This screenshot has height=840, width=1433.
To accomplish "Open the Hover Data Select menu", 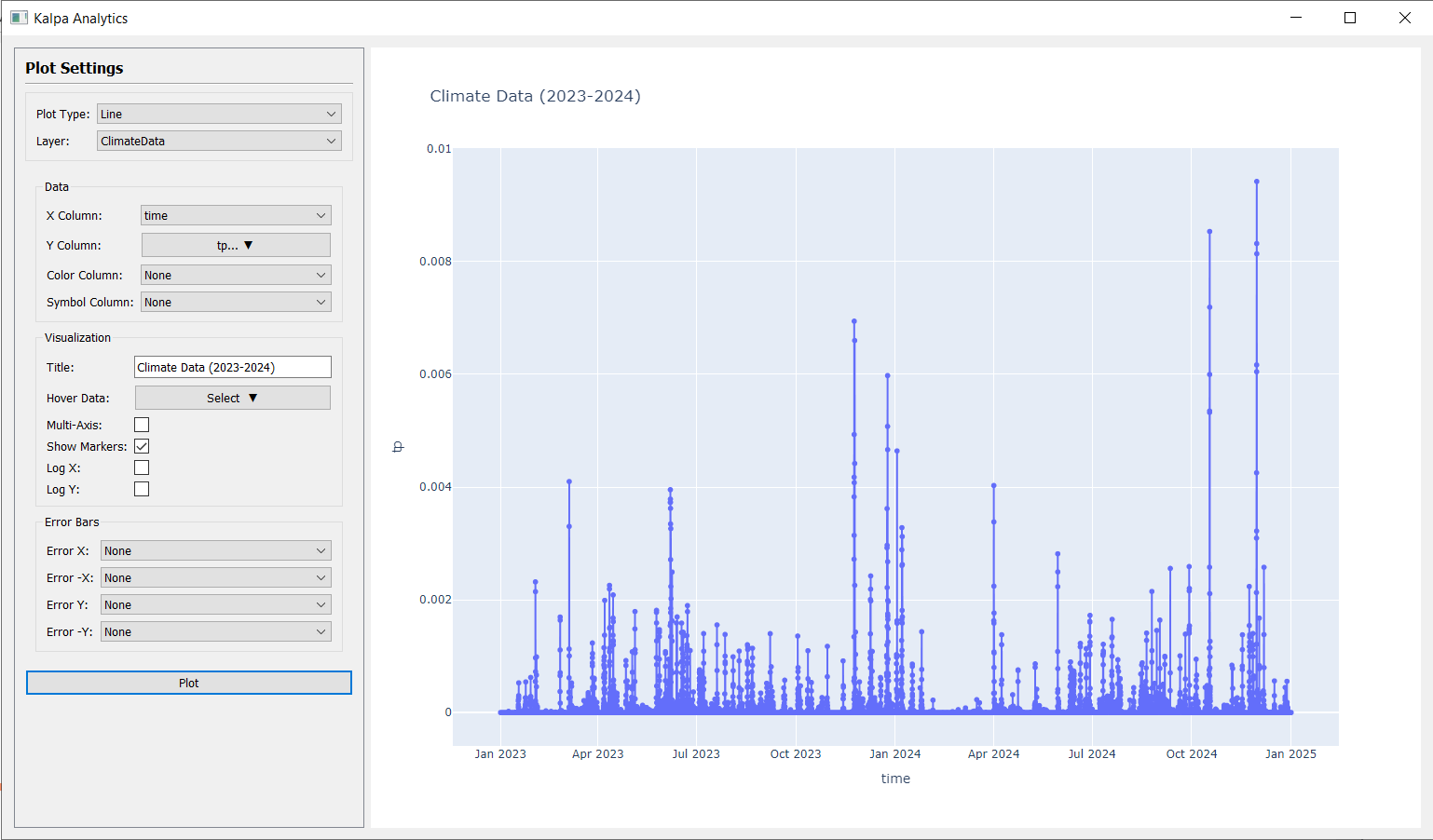I will click(232, 399).
